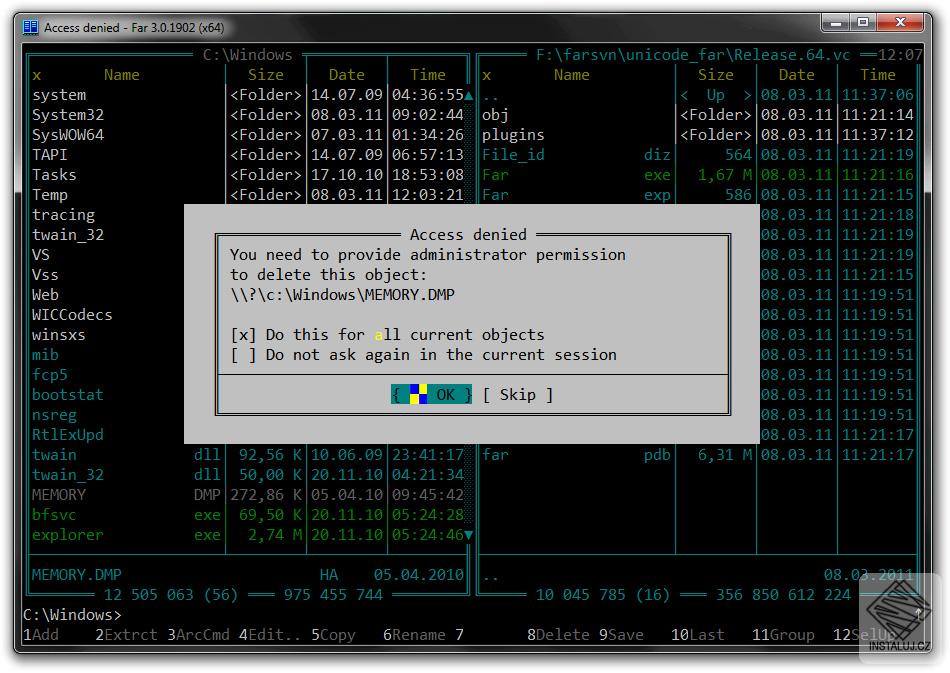Viewport: 950px width, 673px height.
Task: Click the F1 Add key bar item
Action: click(41, 635)
